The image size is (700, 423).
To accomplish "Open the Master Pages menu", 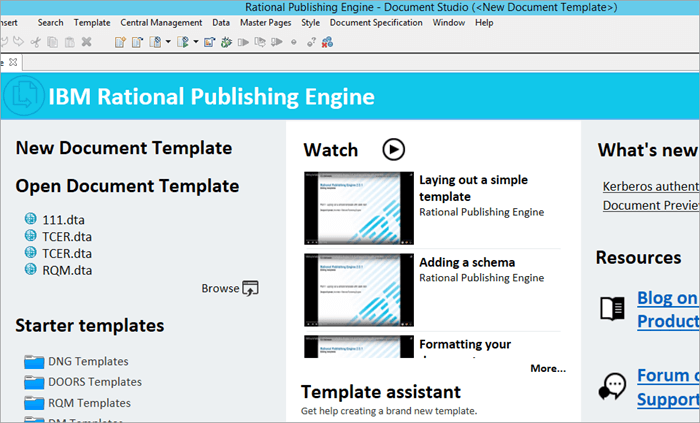I will point(266,22).
